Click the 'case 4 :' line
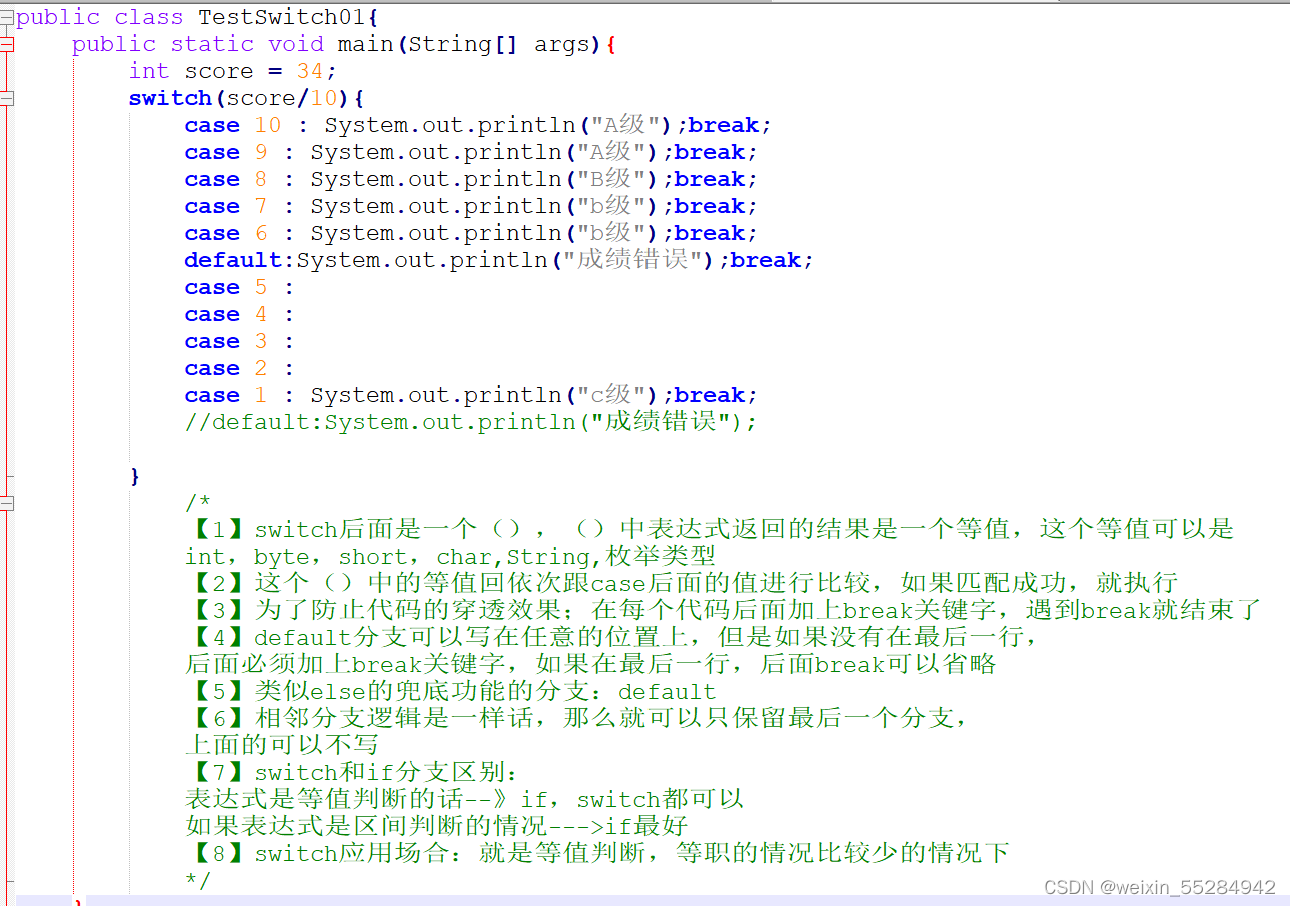Image resolution: width=1290 pixels, height=906 pixels. coord(239,314)
